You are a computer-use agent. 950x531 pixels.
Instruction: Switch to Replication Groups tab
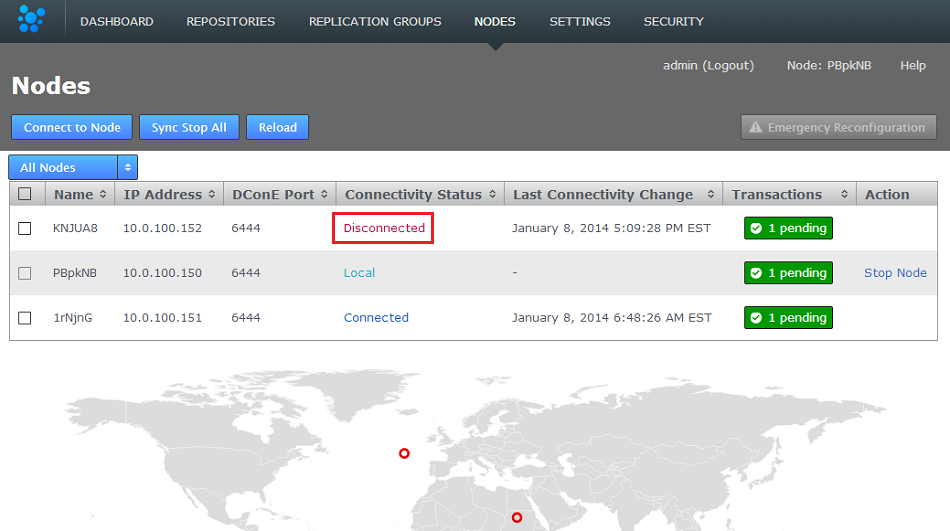pos(375,22)
